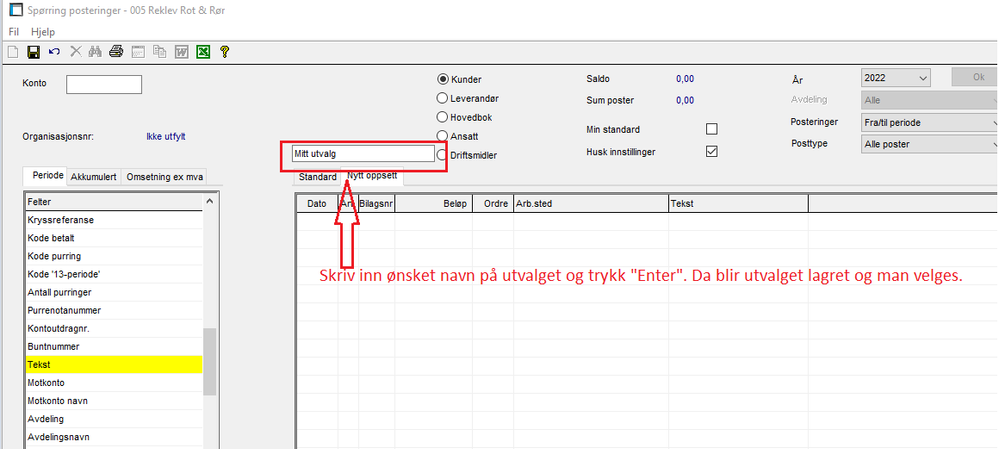Open help with yellow question mark
Image resolution: width=999 pixels, height=449 pixels.
[x=224, y=52]
